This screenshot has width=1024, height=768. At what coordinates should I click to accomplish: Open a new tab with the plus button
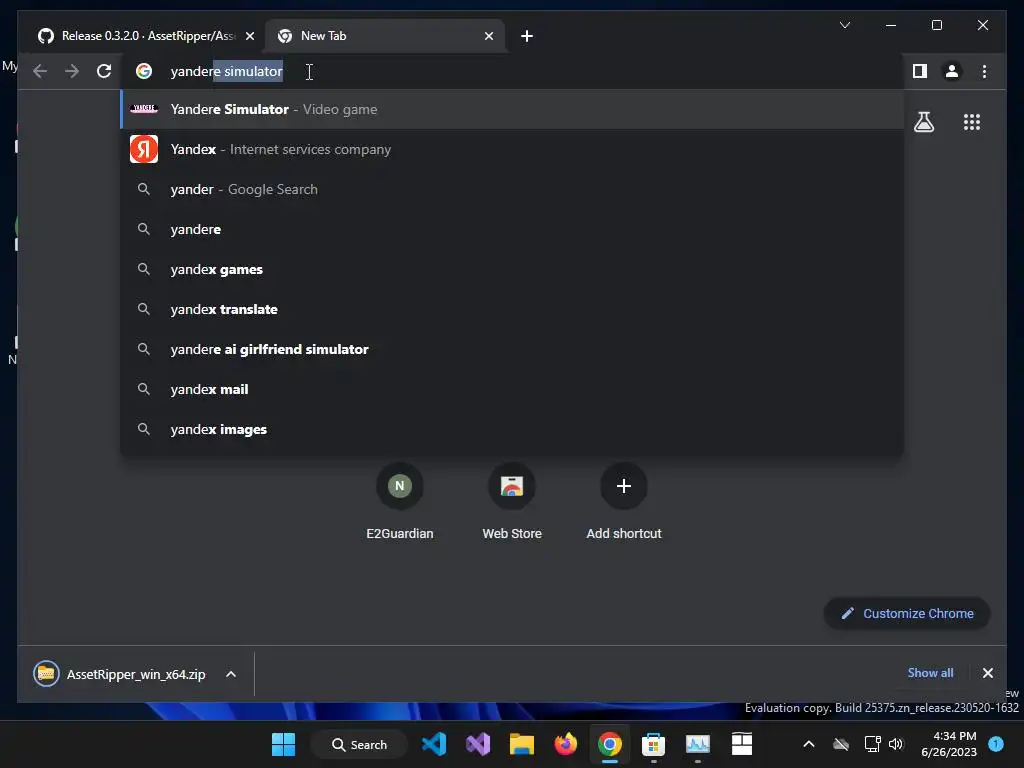pos(526,36)
